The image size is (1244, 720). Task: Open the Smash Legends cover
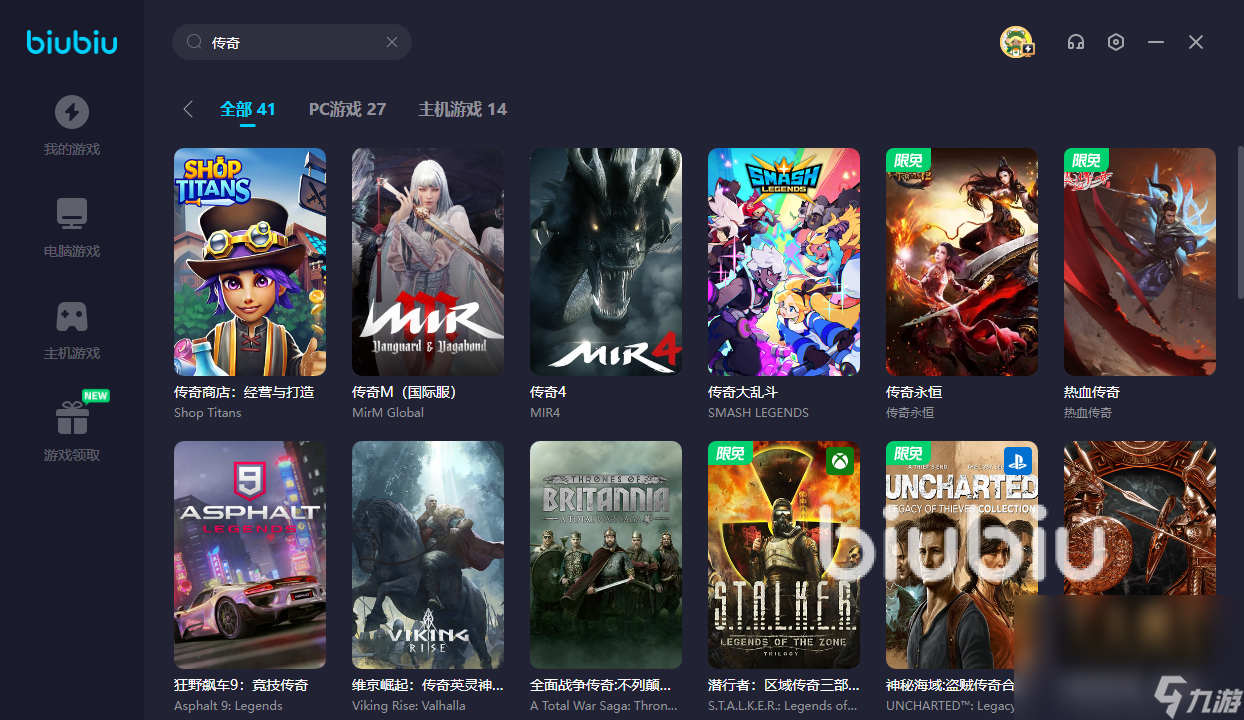pos(784,262)
